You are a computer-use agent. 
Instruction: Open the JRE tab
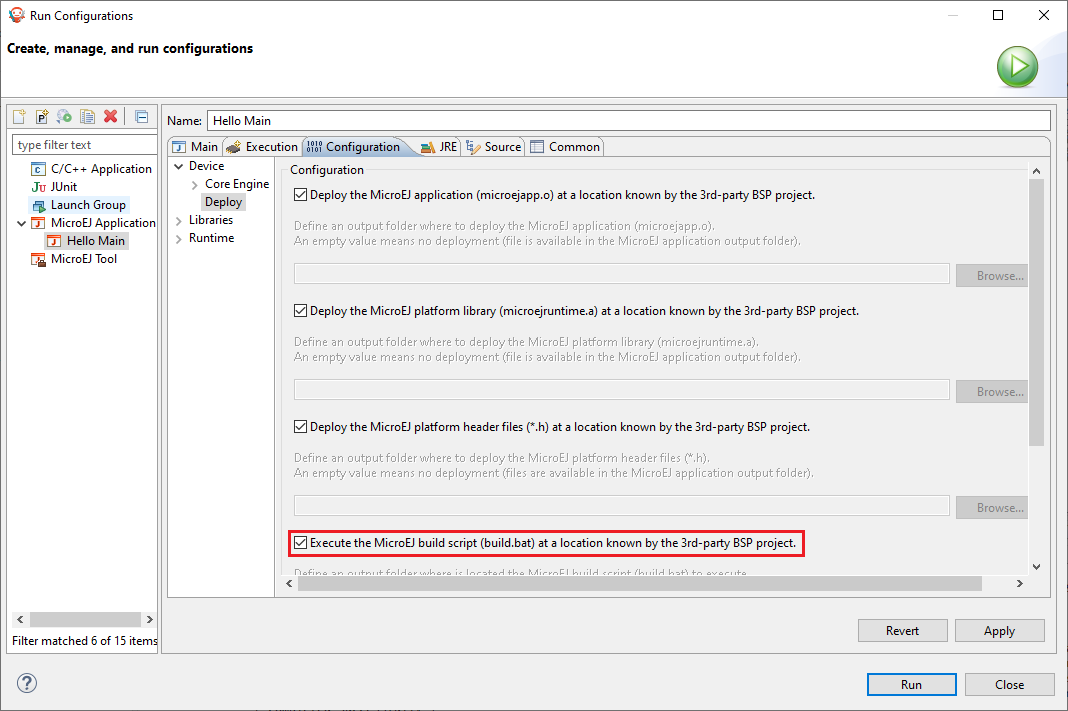tap(439, 147)
